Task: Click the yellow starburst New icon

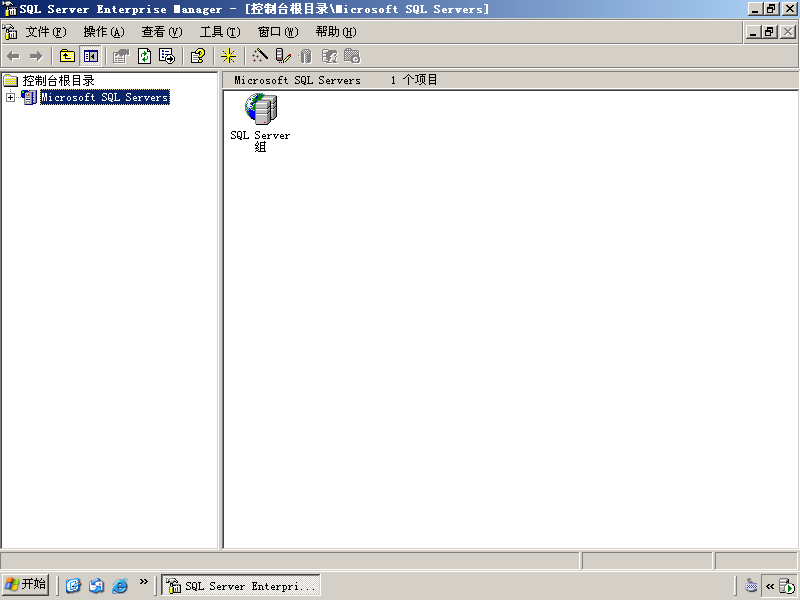Action: (x=229, y=56)
